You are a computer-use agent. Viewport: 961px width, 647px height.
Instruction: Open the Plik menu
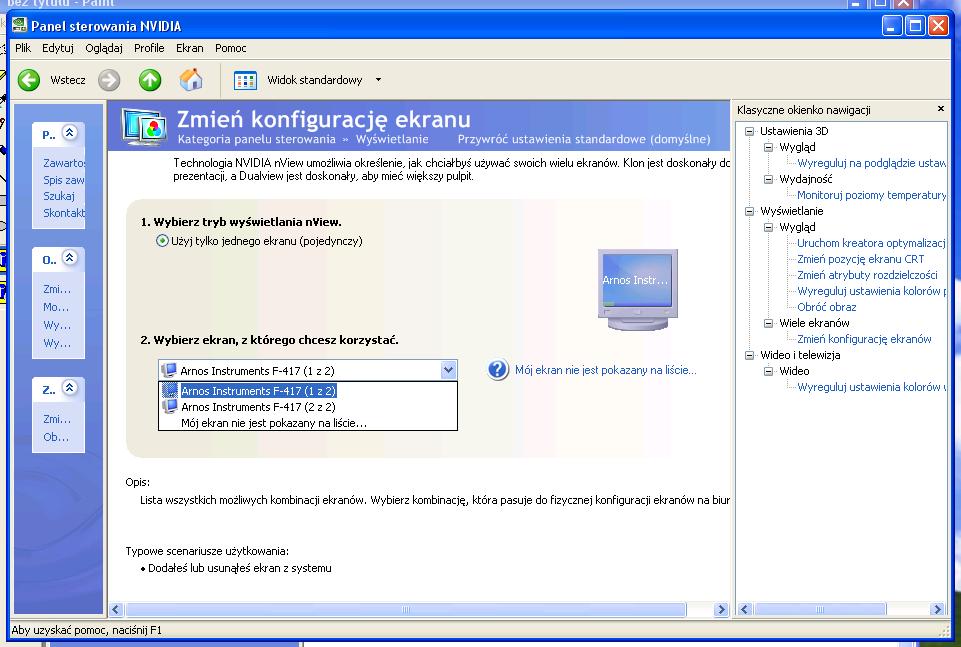tap(23, 48)
